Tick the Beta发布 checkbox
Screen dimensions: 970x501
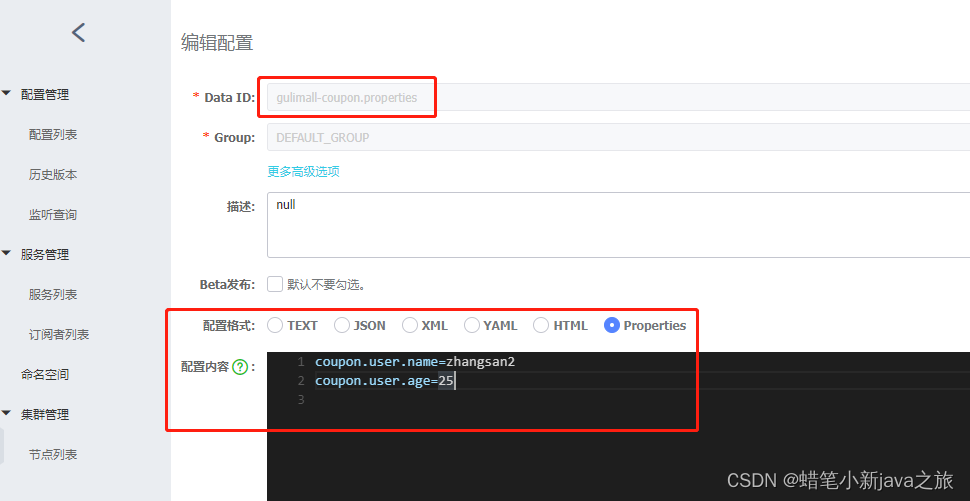275,284
